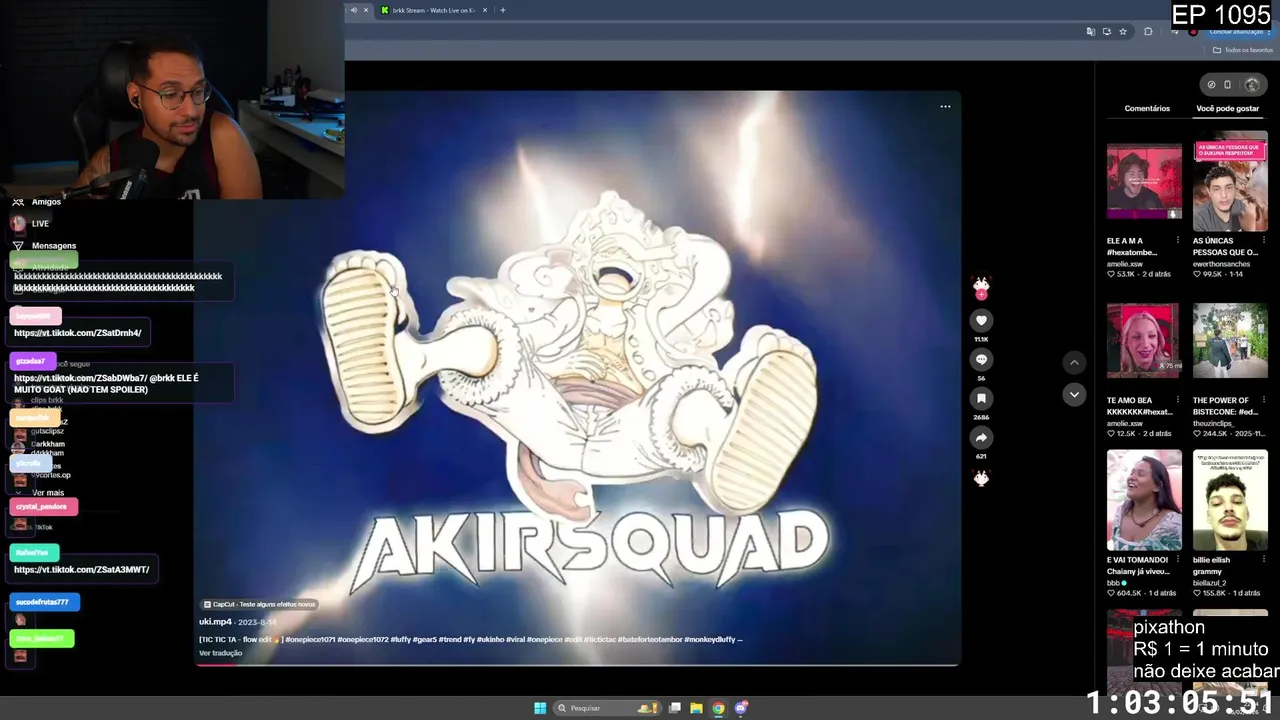
Task: Click the CapCut effects badge
Action: 259,604
